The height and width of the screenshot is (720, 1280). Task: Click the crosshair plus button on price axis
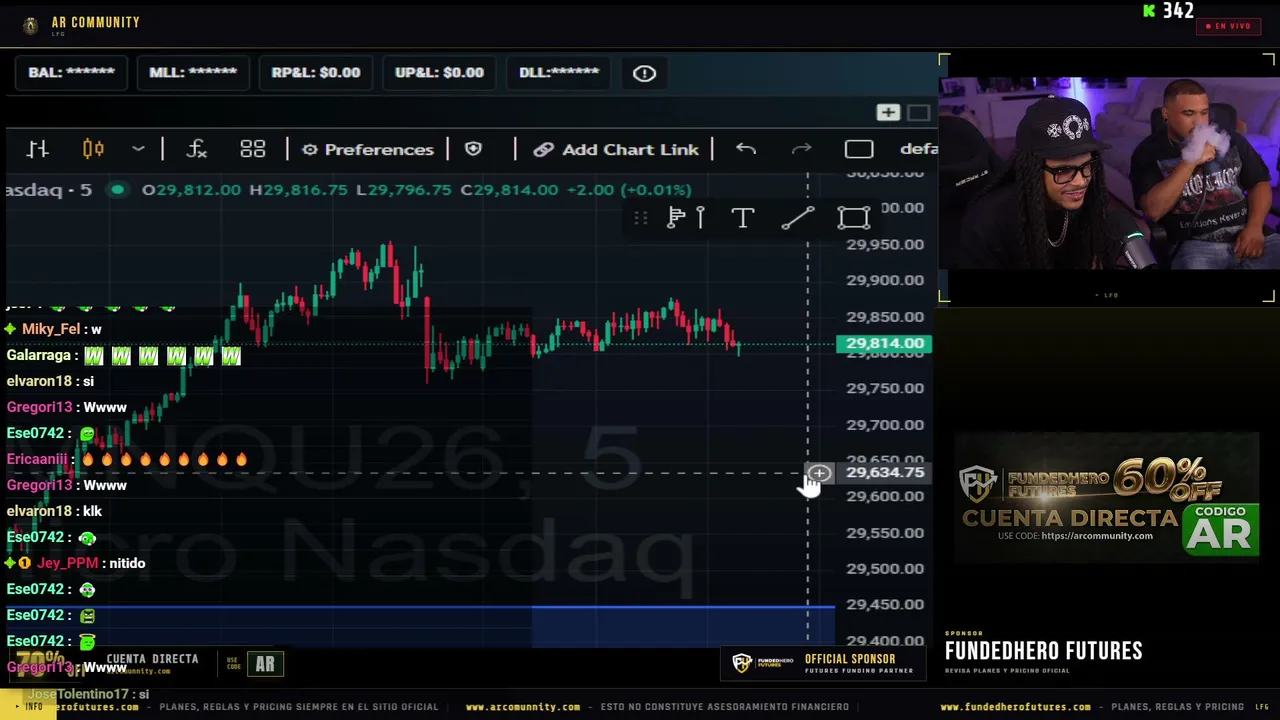tap(819, 473)
